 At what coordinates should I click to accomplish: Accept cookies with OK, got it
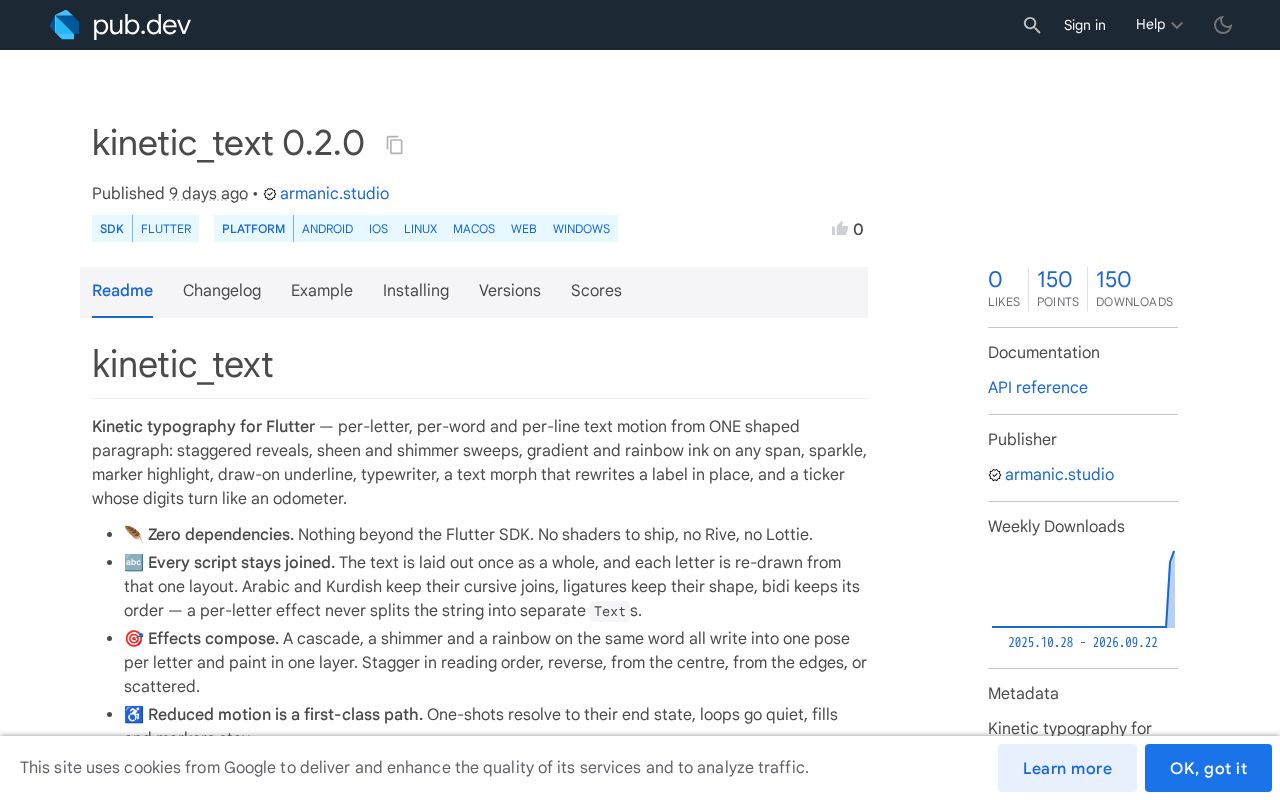(x=1208, y=768)
